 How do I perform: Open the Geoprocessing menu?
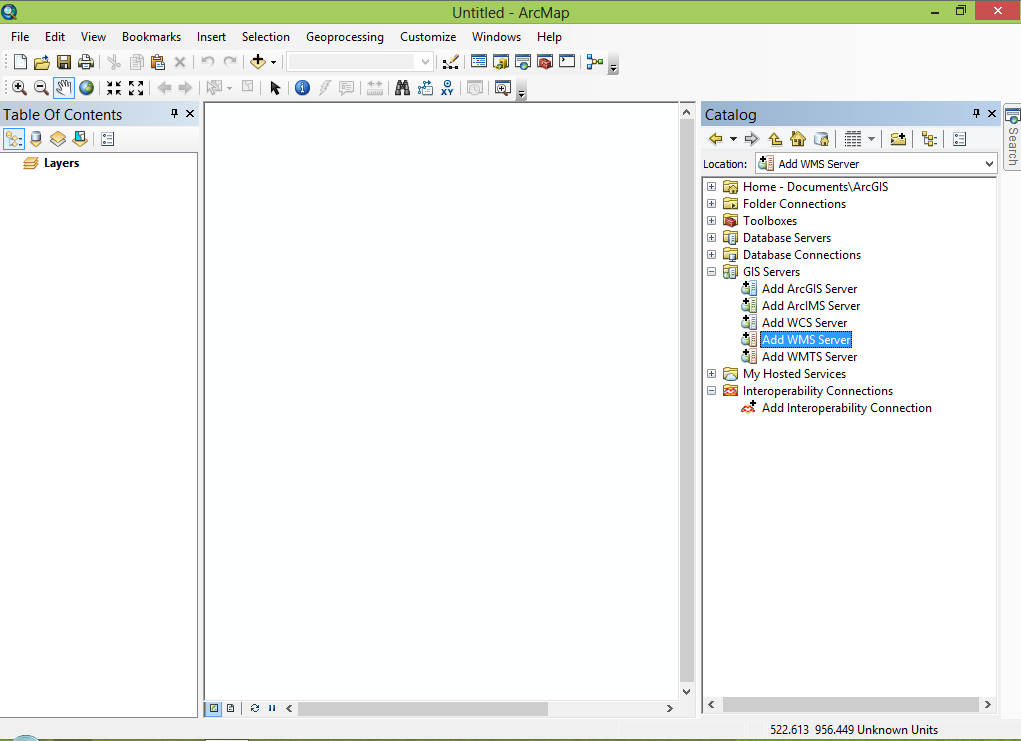click(x=344, y=37)
